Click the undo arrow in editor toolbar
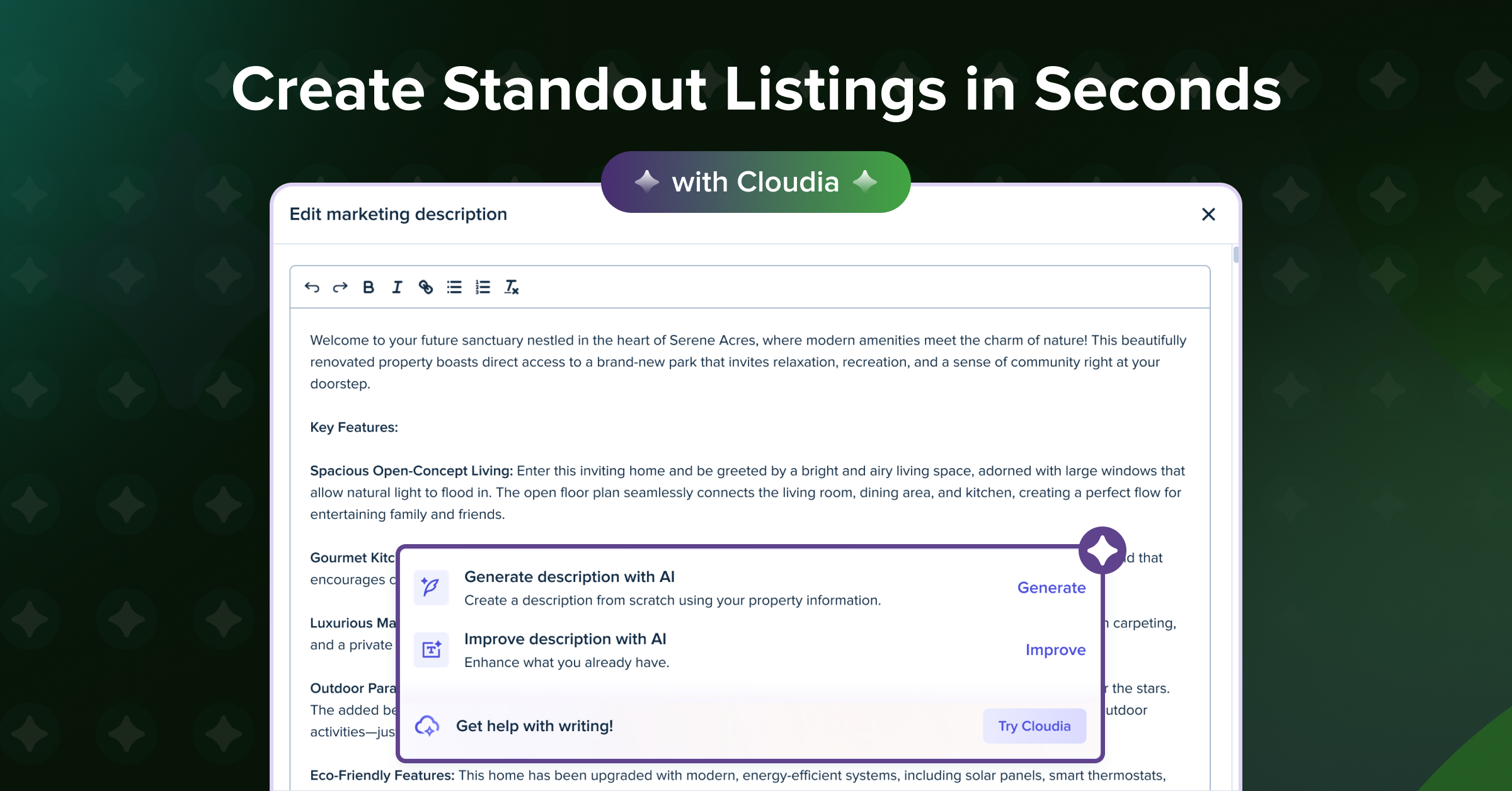The image size is (1512, 791). [x=312, y=288]
